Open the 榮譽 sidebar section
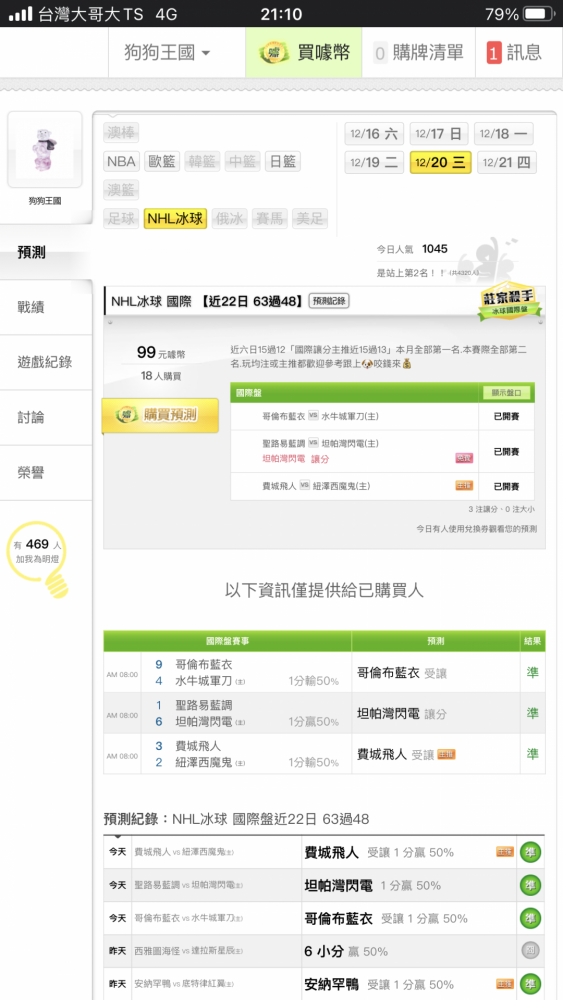Image resolution: width=563 pixels, height=1000 pixels. pos(46,473)
